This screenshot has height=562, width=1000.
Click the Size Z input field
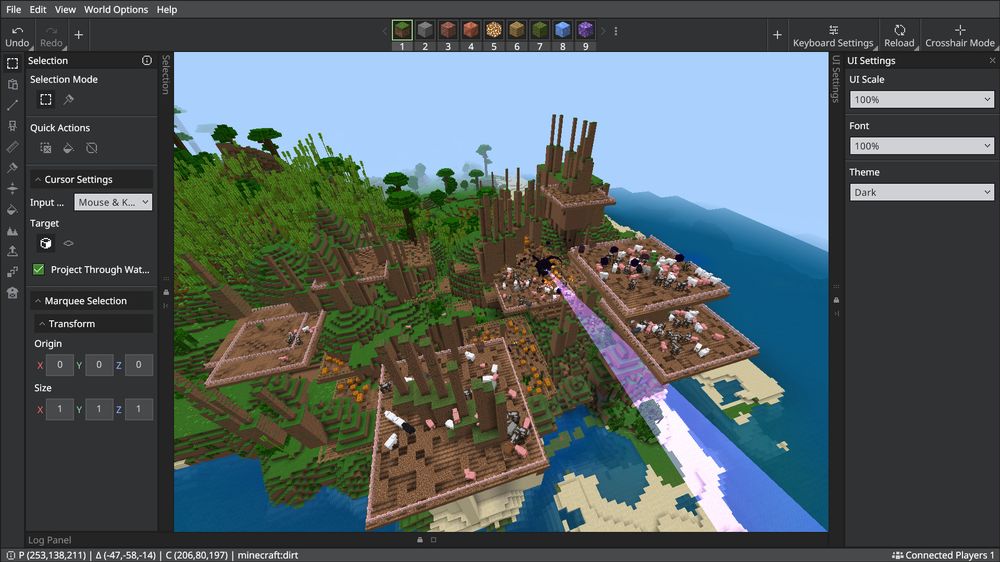[x=138, y=409]
